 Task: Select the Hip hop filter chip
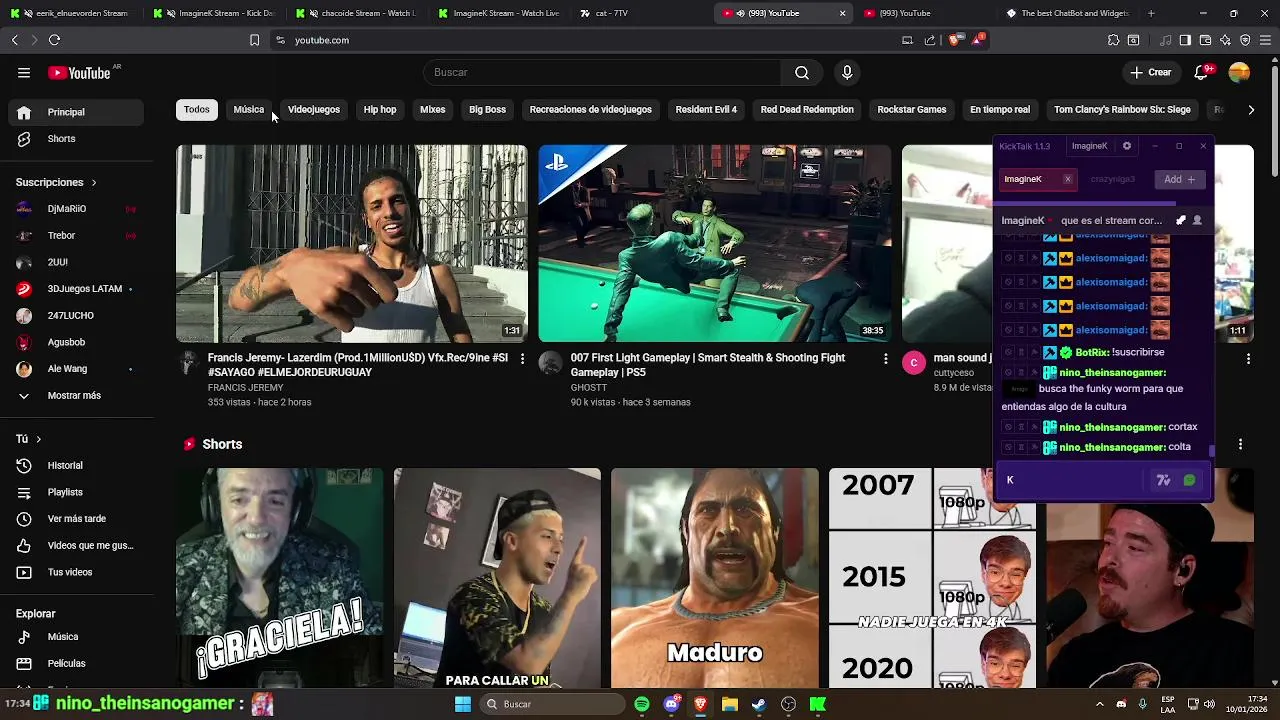coord(380,110)
